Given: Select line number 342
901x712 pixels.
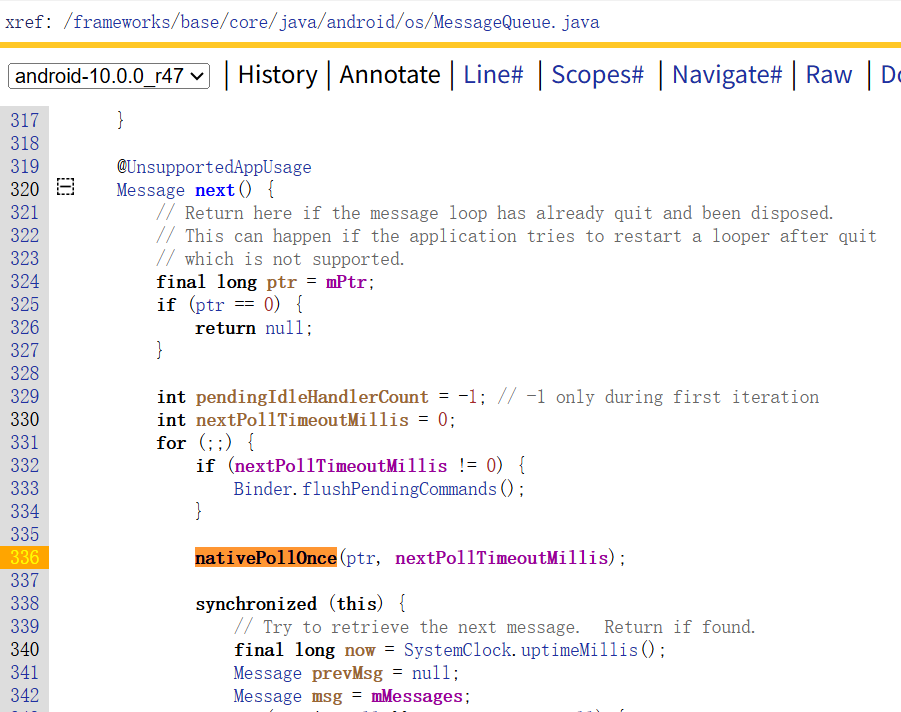Looking at the screenshot, I should point(25,695).
